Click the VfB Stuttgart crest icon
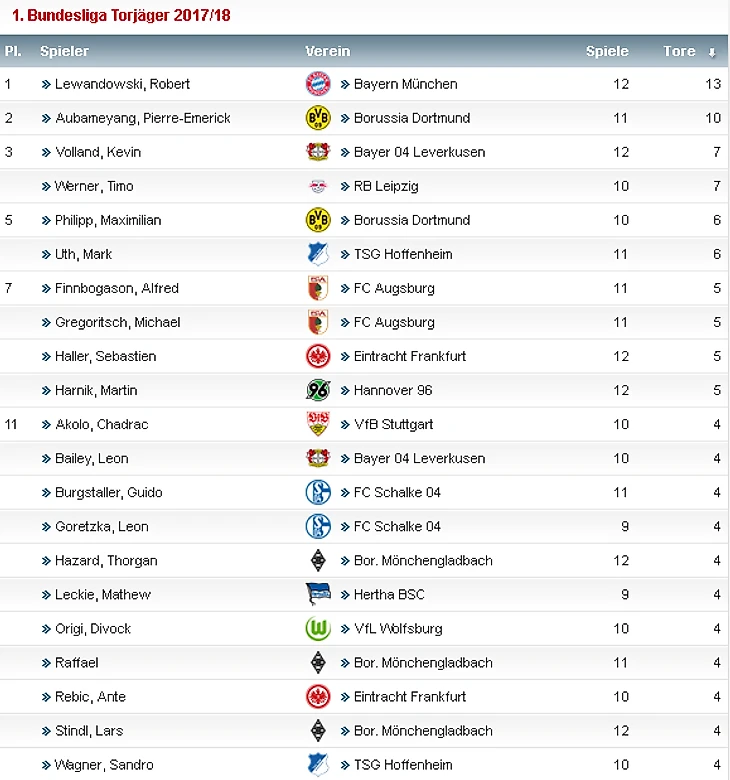This screenshot has height=780, width=730. pos(318,424)
